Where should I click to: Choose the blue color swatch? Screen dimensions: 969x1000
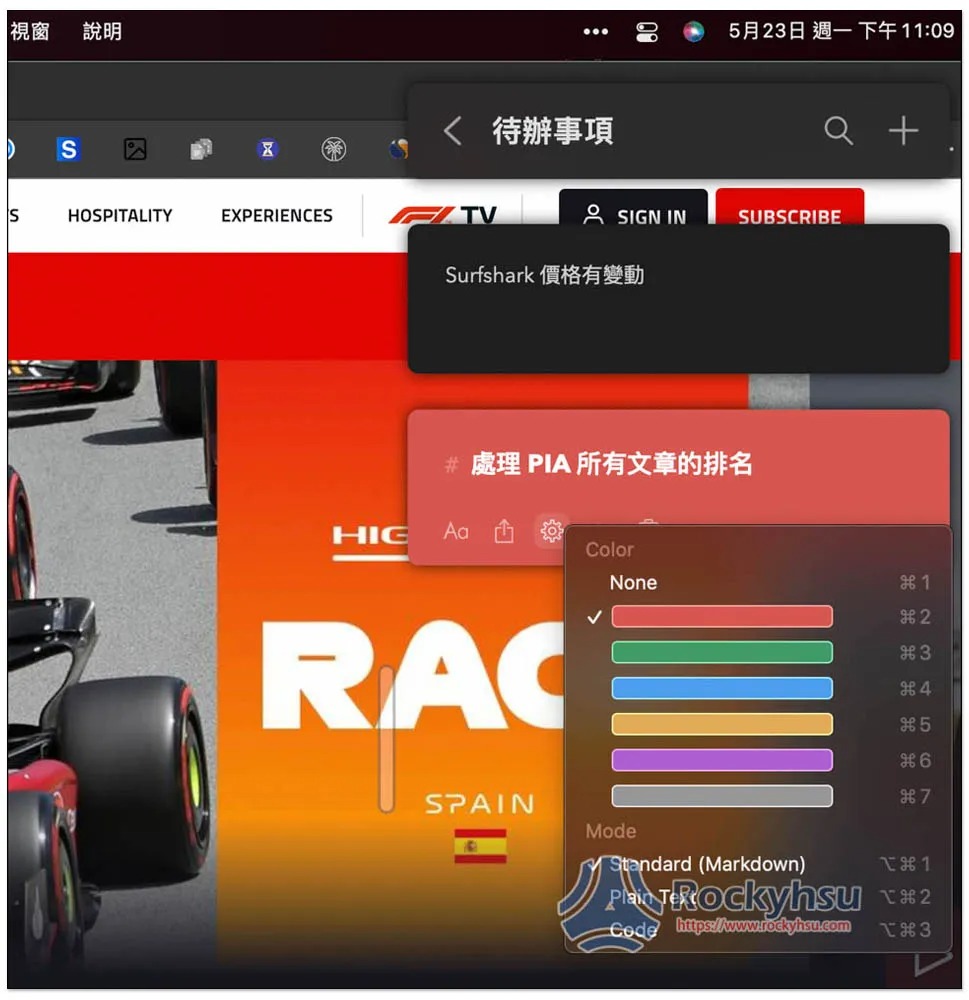[x=721, y=689]
